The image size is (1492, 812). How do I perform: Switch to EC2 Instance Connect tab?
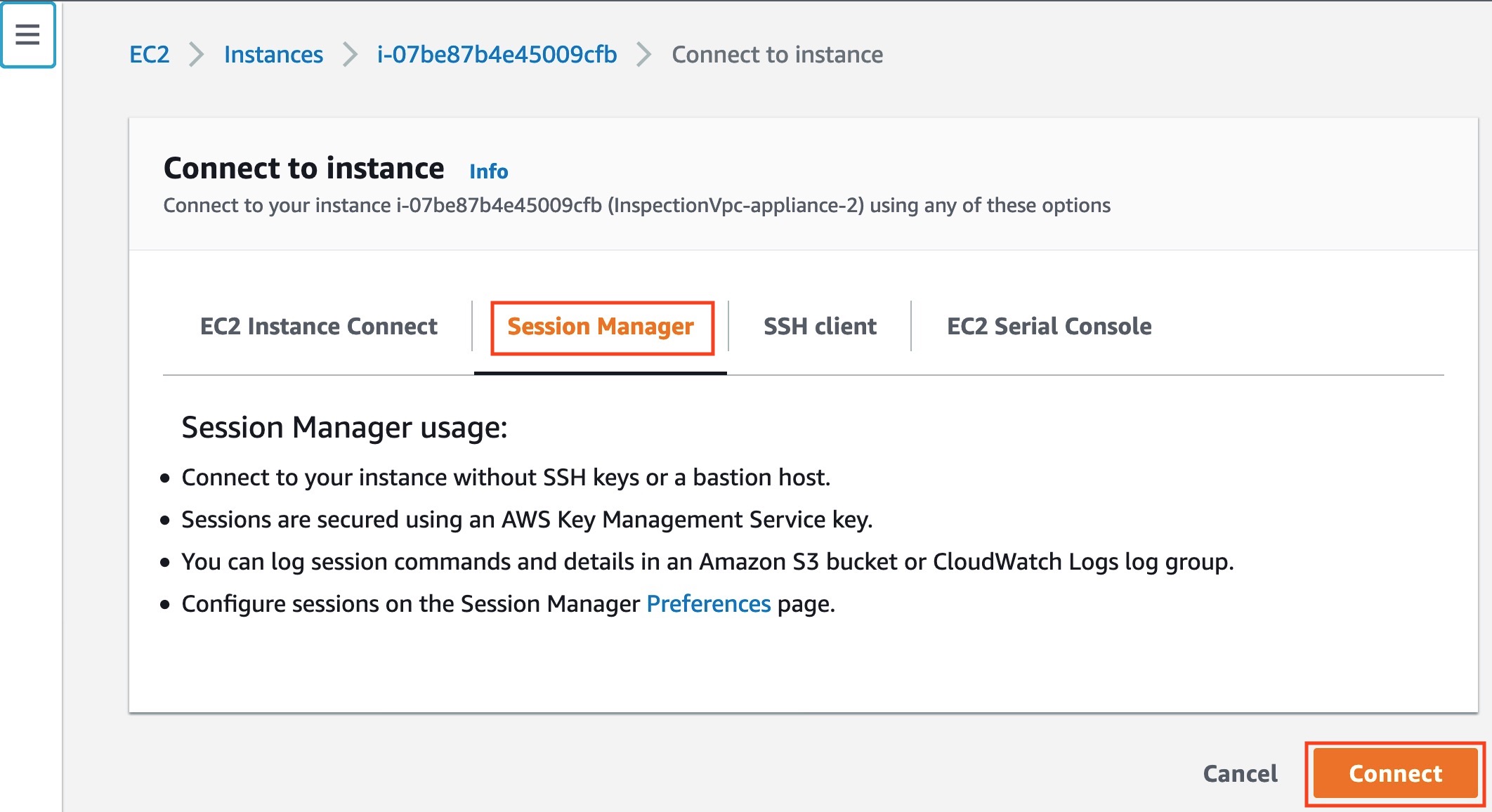319,327
